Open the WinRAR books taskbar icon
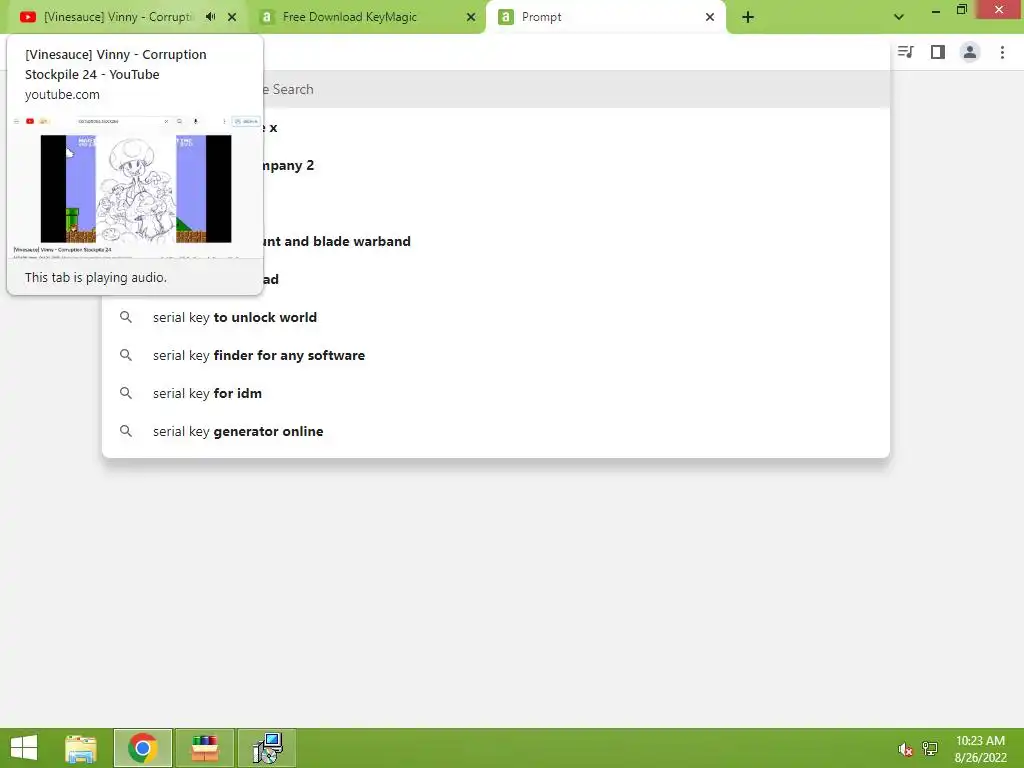 pos(204,748)
